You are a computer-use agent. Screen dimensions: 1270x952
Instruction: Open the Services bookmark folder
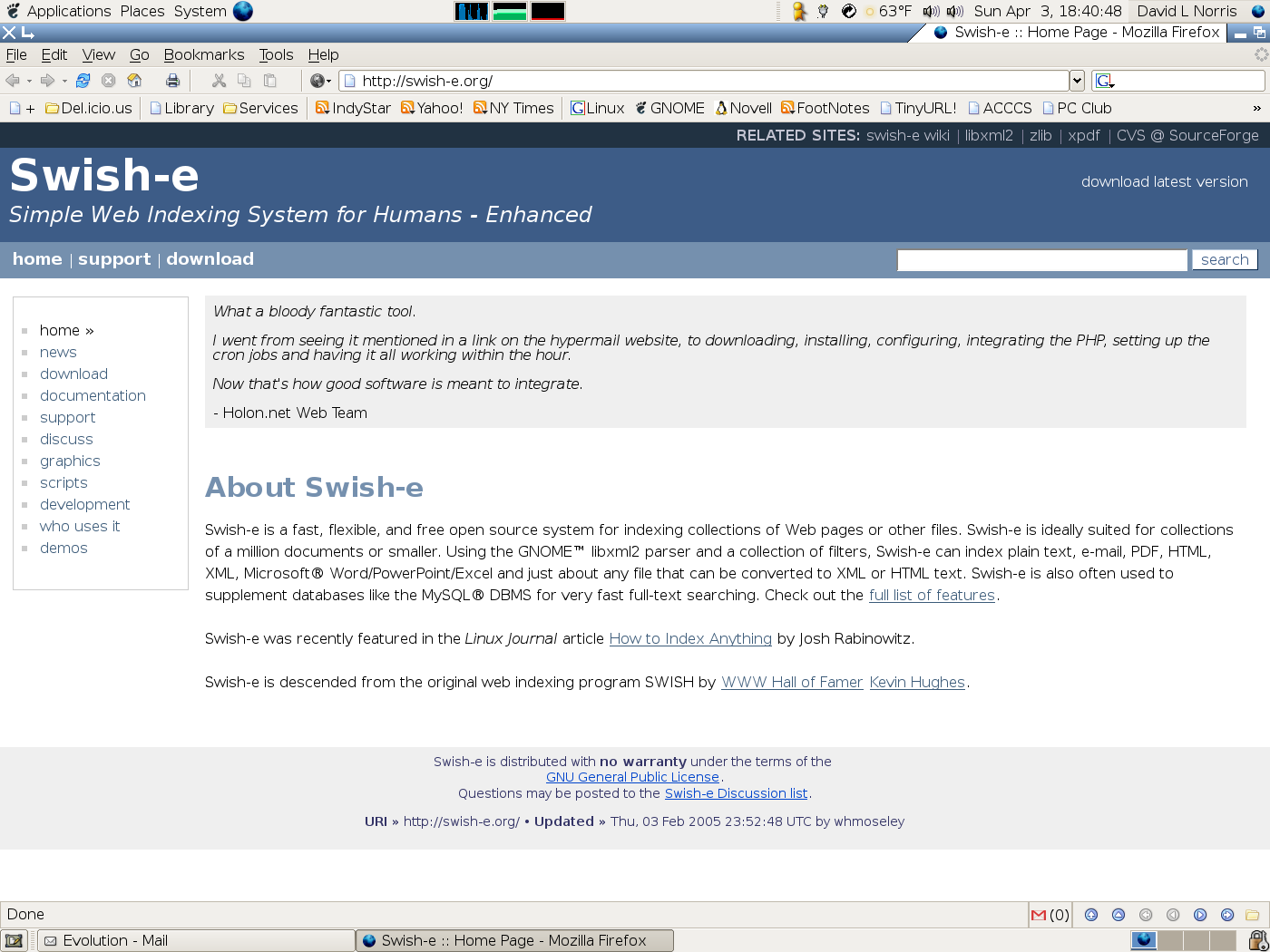click(x=260, y=108)
